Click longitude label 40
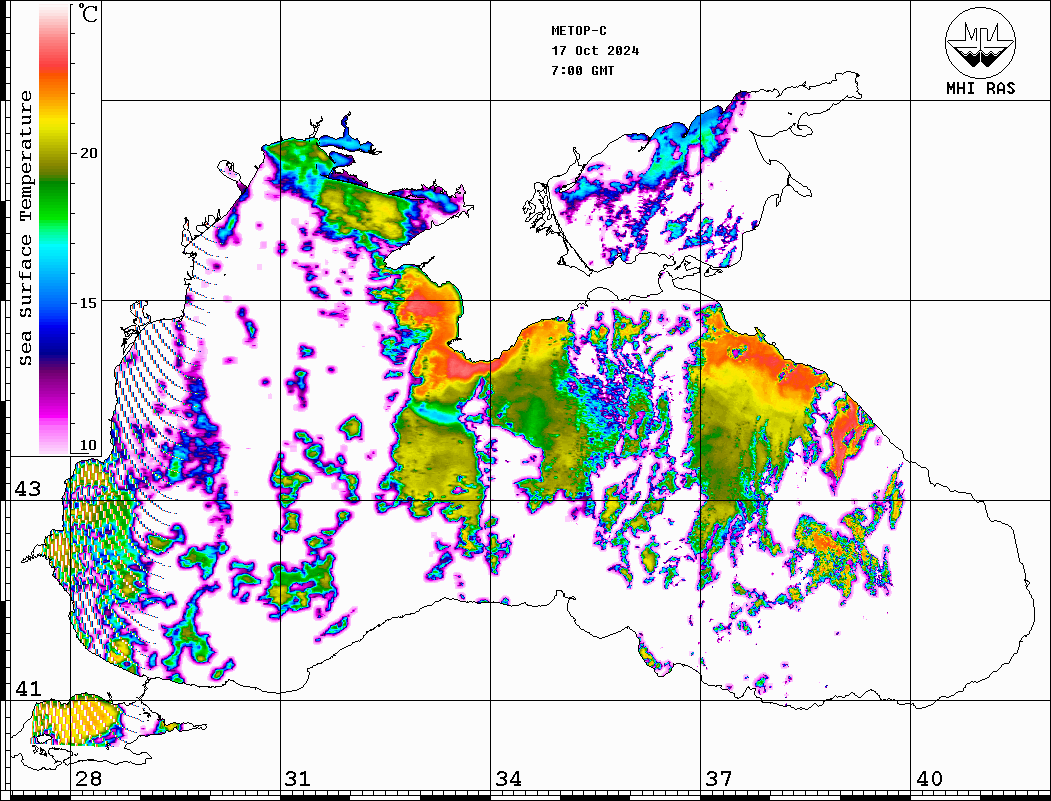 click(929, 779)
